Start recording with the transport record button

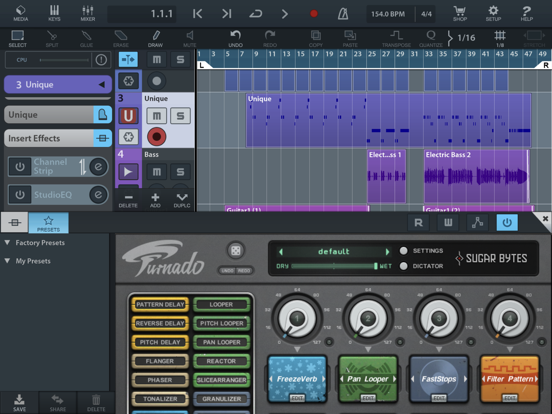[x=314, y=14]
